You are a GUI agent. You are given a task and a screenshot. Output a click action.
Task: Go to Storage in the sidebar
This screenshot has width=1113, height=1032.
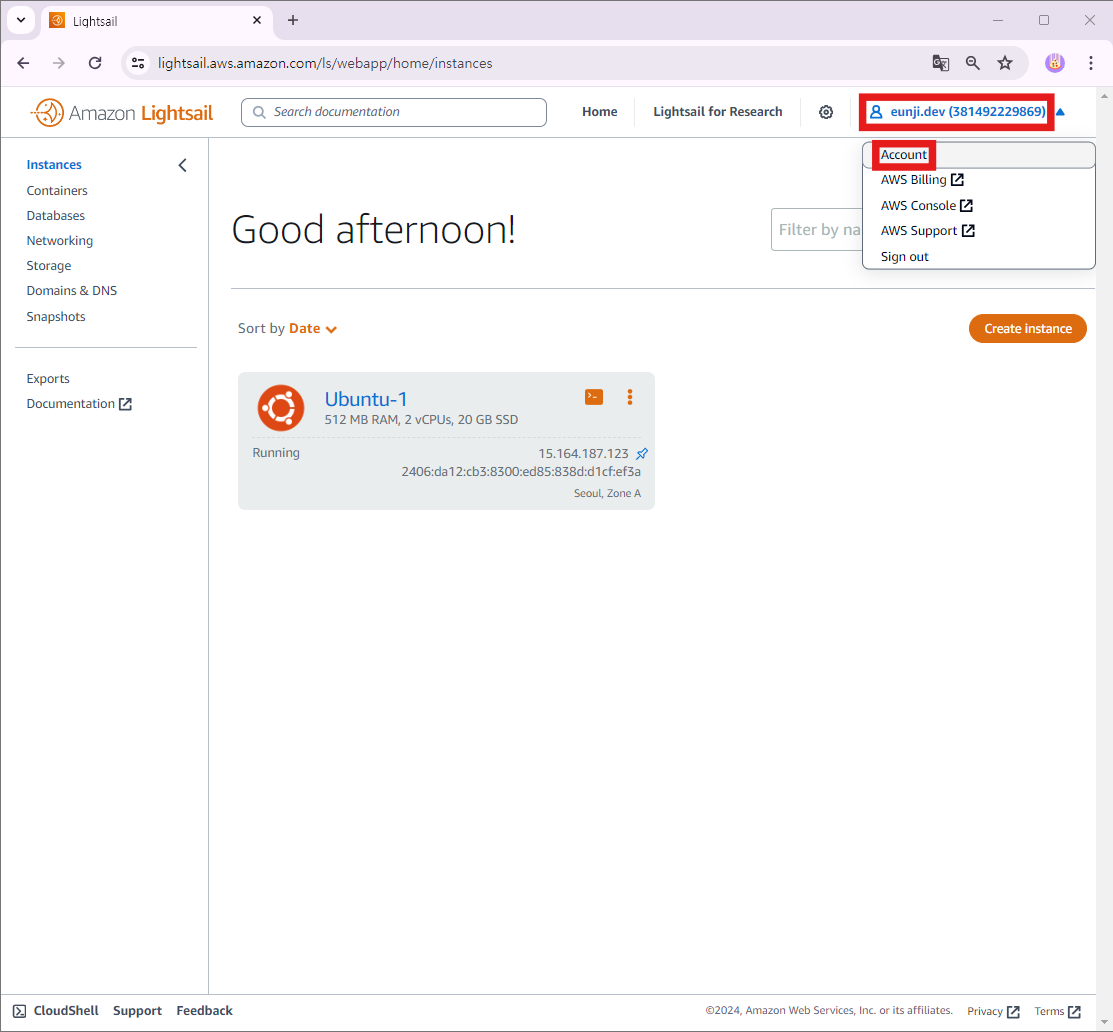click(49, 265)
